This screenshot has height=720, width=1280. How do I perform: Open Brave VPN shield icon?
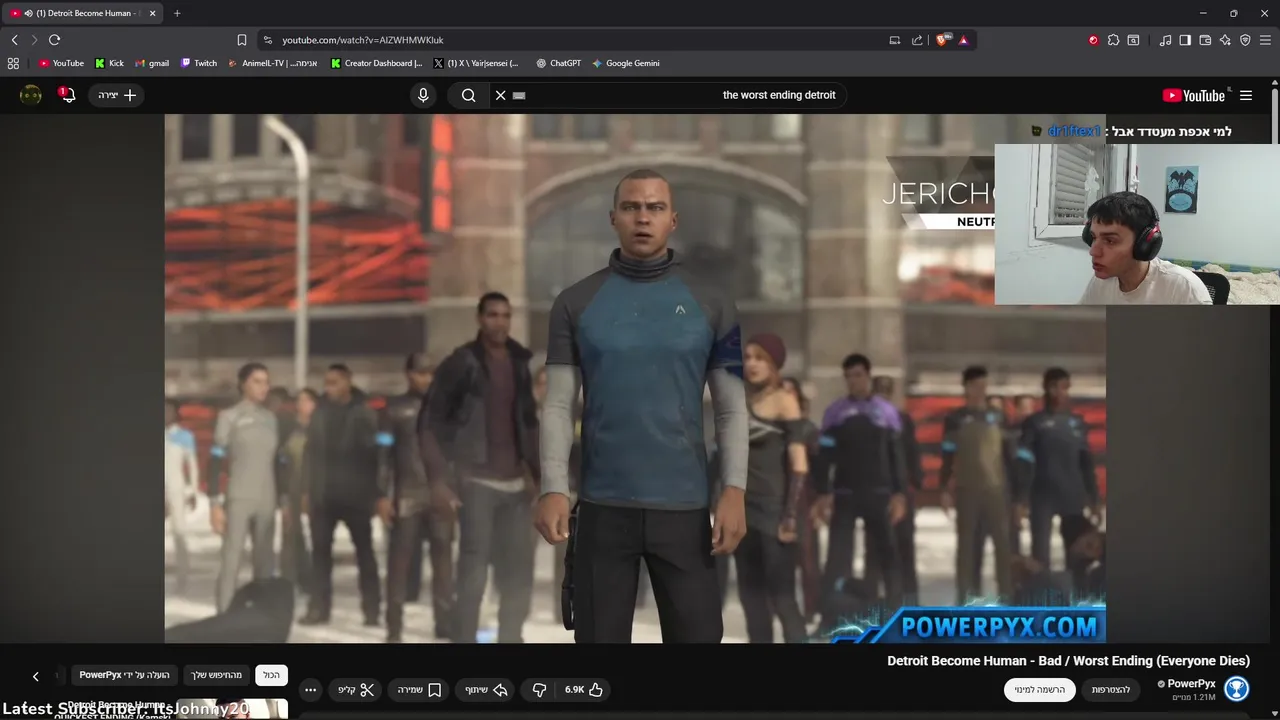pyautogui.click(x=1245, y=40)
